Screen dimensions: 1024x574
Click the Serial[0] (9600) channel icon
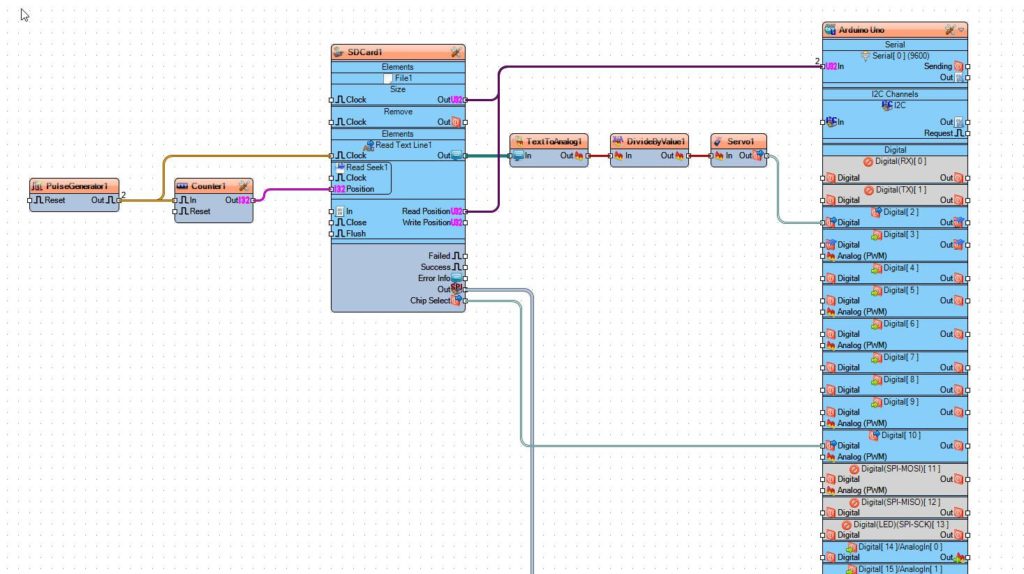coord(865,56)
